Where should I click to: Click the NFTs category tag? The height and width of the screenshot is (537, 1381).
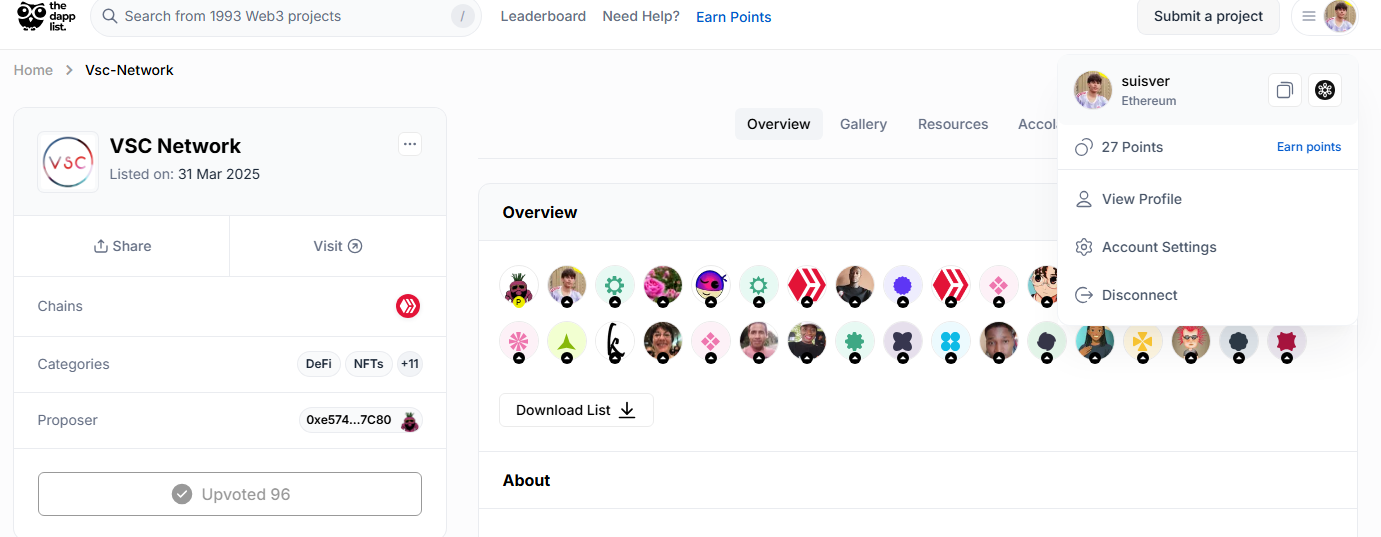(x=368, y=364)
